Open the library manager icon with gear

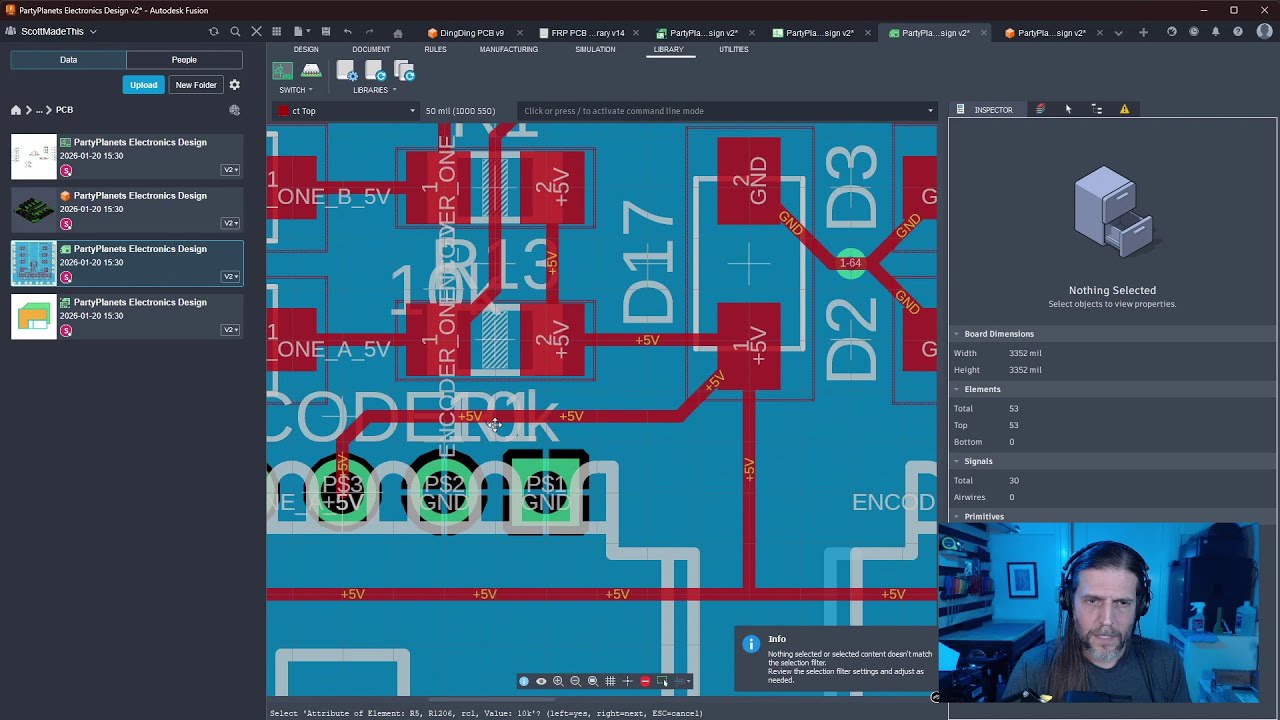click(x=346, y=71)
